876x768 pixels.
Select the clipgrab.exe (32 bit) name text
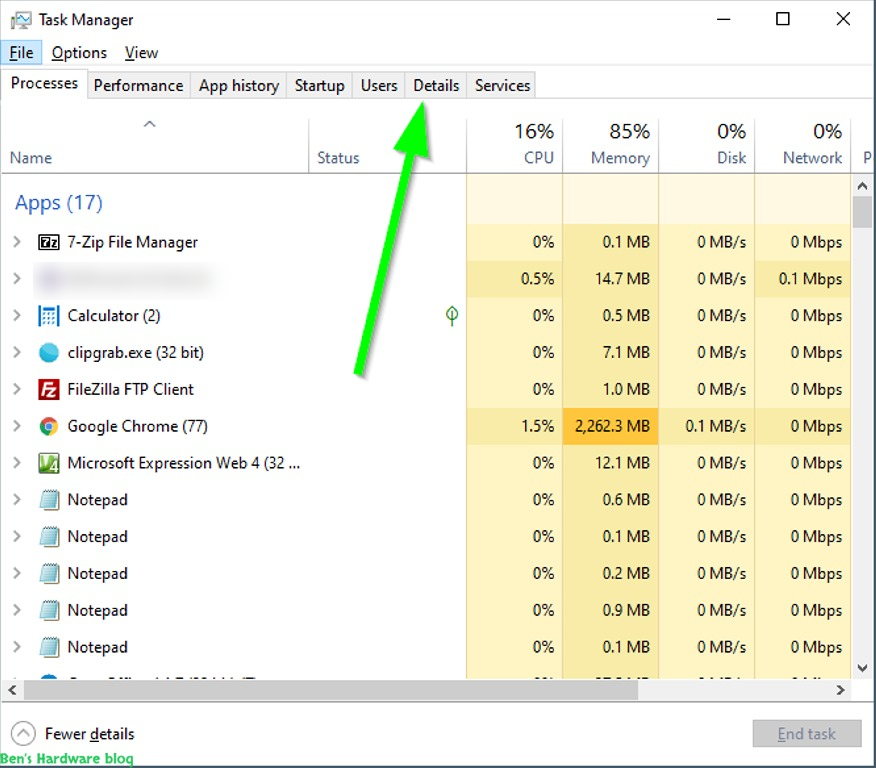tap(136, 352)
